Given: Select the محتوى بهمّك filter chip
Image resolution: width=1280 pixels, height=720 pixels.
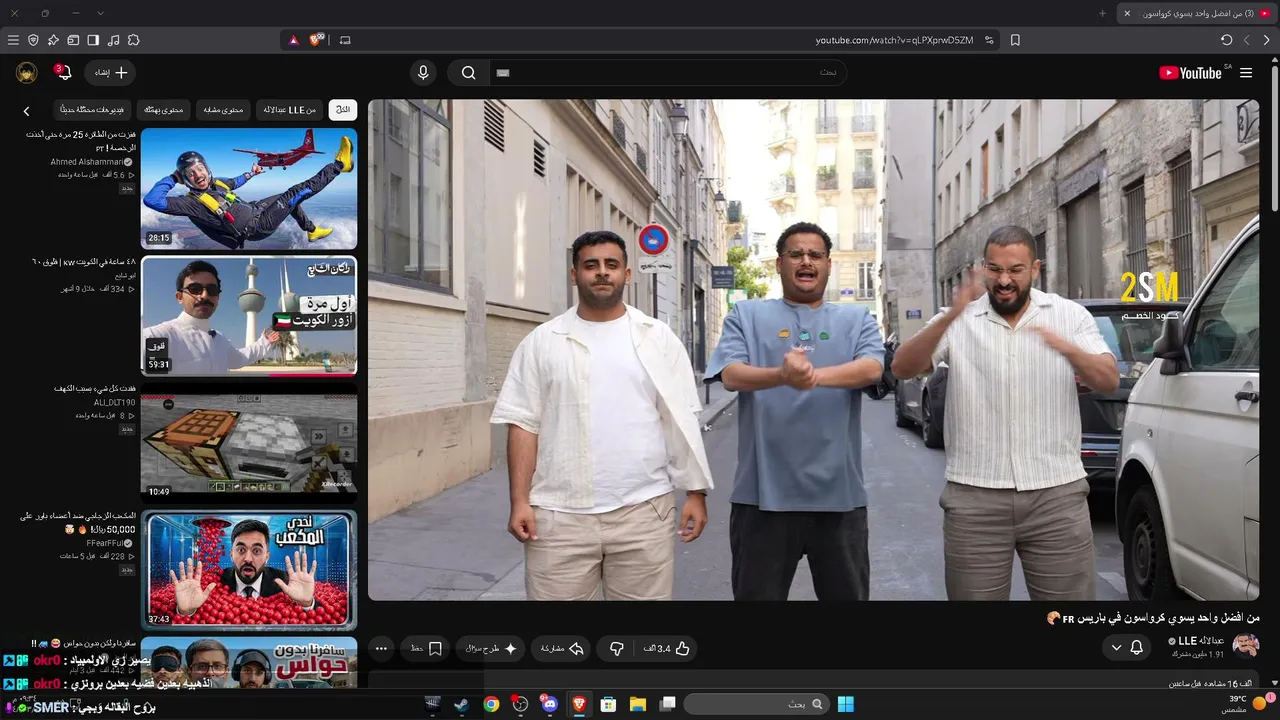Looking at the screenshot, I should click(164, 110).
